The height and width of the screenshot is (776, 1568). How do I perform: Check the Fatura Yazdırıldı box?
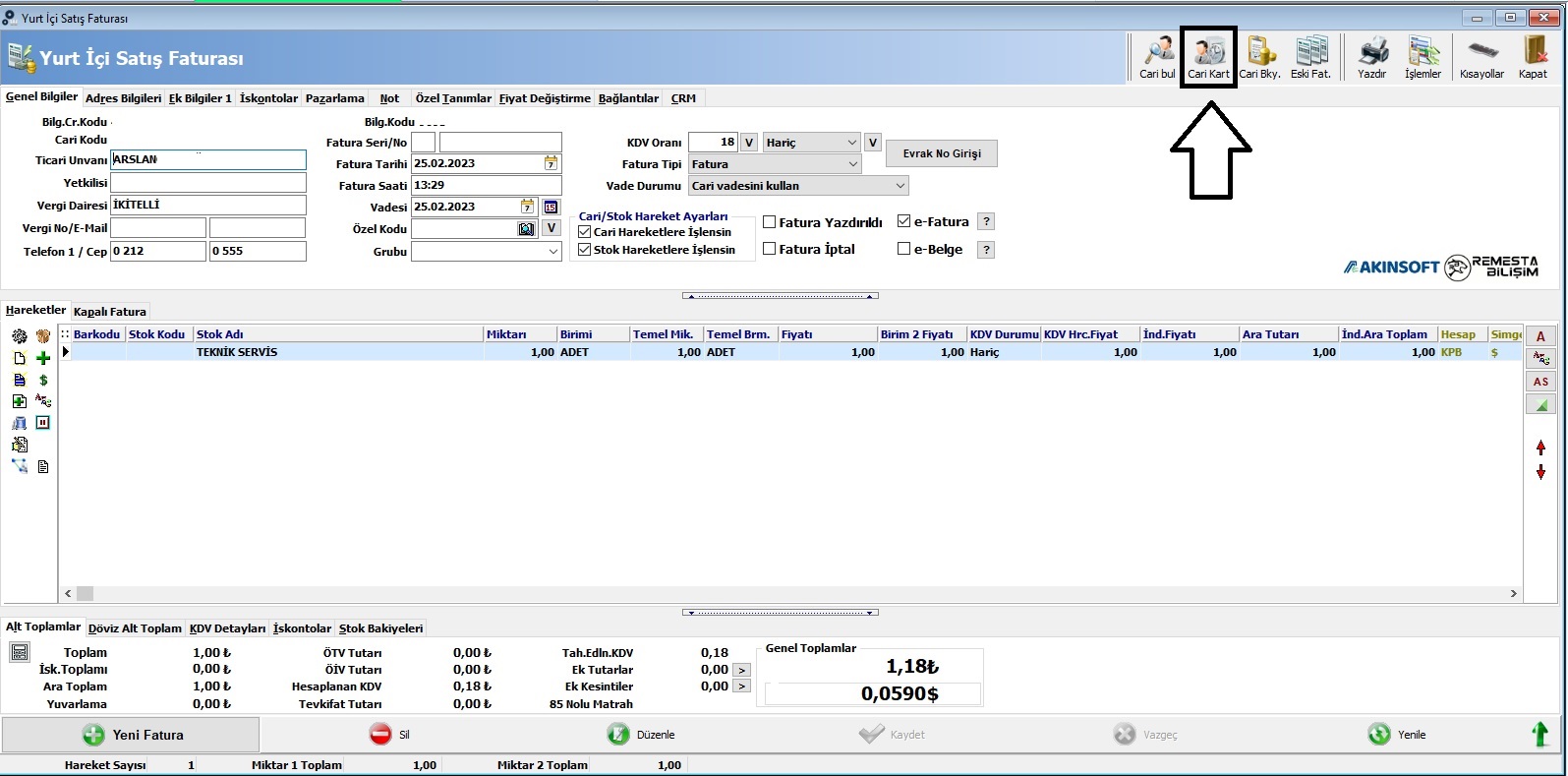pyautogui.click(x=770, y=222)
